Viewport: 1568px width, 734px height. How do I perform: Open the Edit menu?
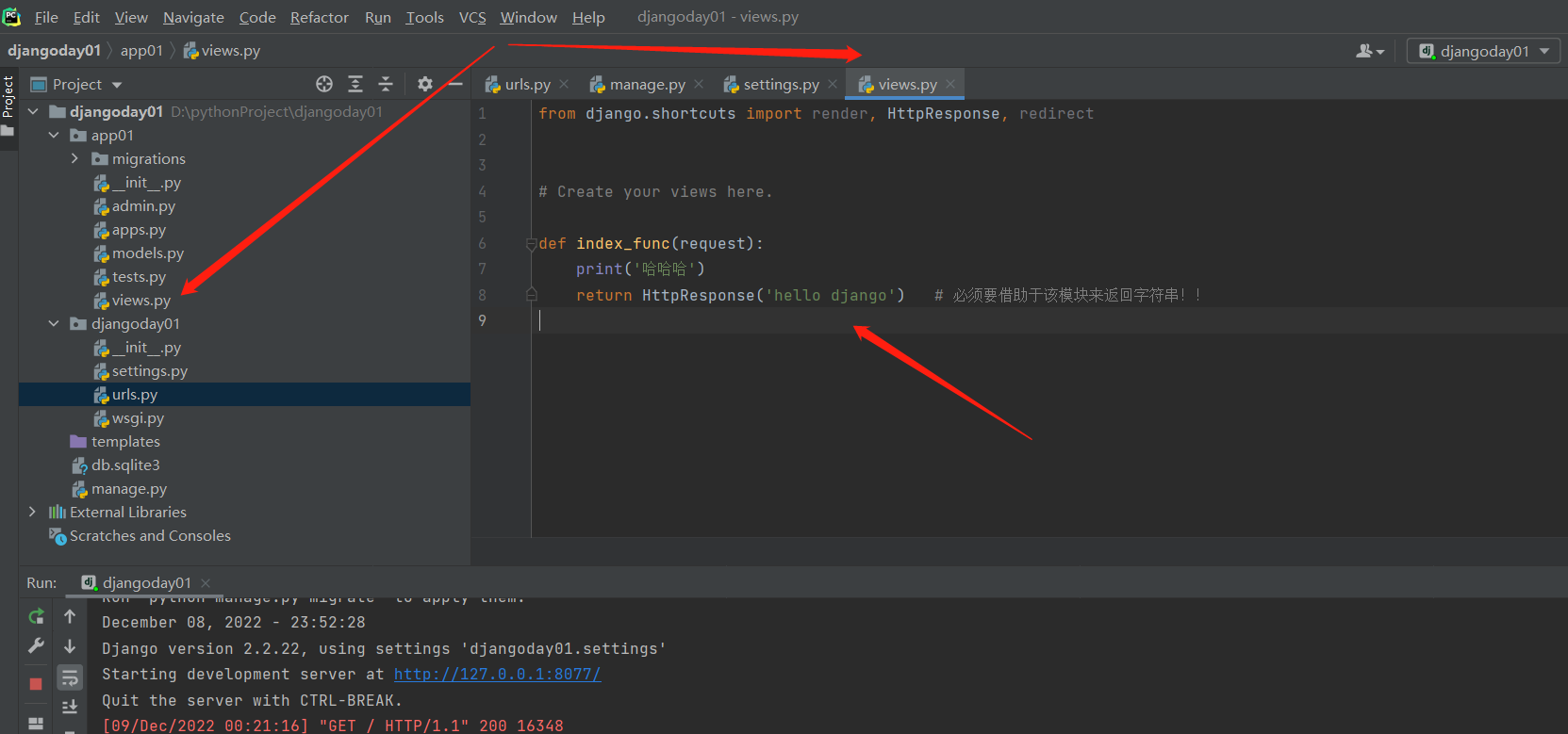coord(87,17)
